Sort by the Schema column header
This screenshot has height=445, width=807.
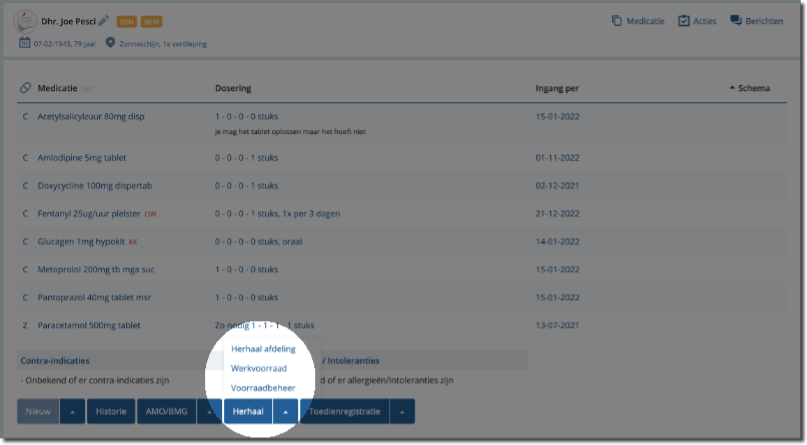click(753, 88)
